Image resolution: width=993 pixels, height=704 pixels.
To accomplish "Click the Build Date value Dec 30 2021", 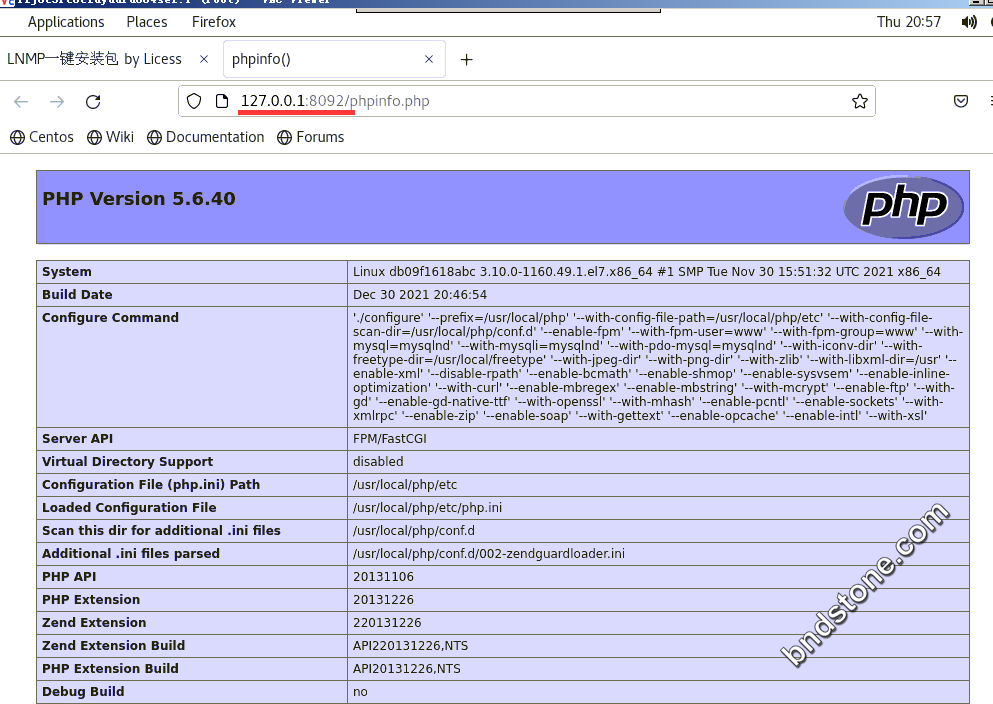I will click(x=420, y=295).
